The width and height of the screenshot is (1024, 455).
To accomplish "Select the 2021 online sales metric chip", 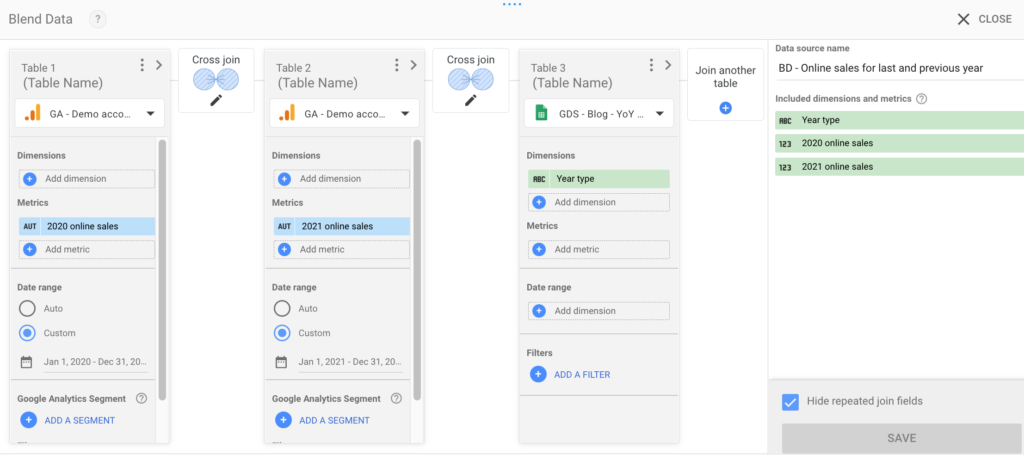I will tap(341, 227).
